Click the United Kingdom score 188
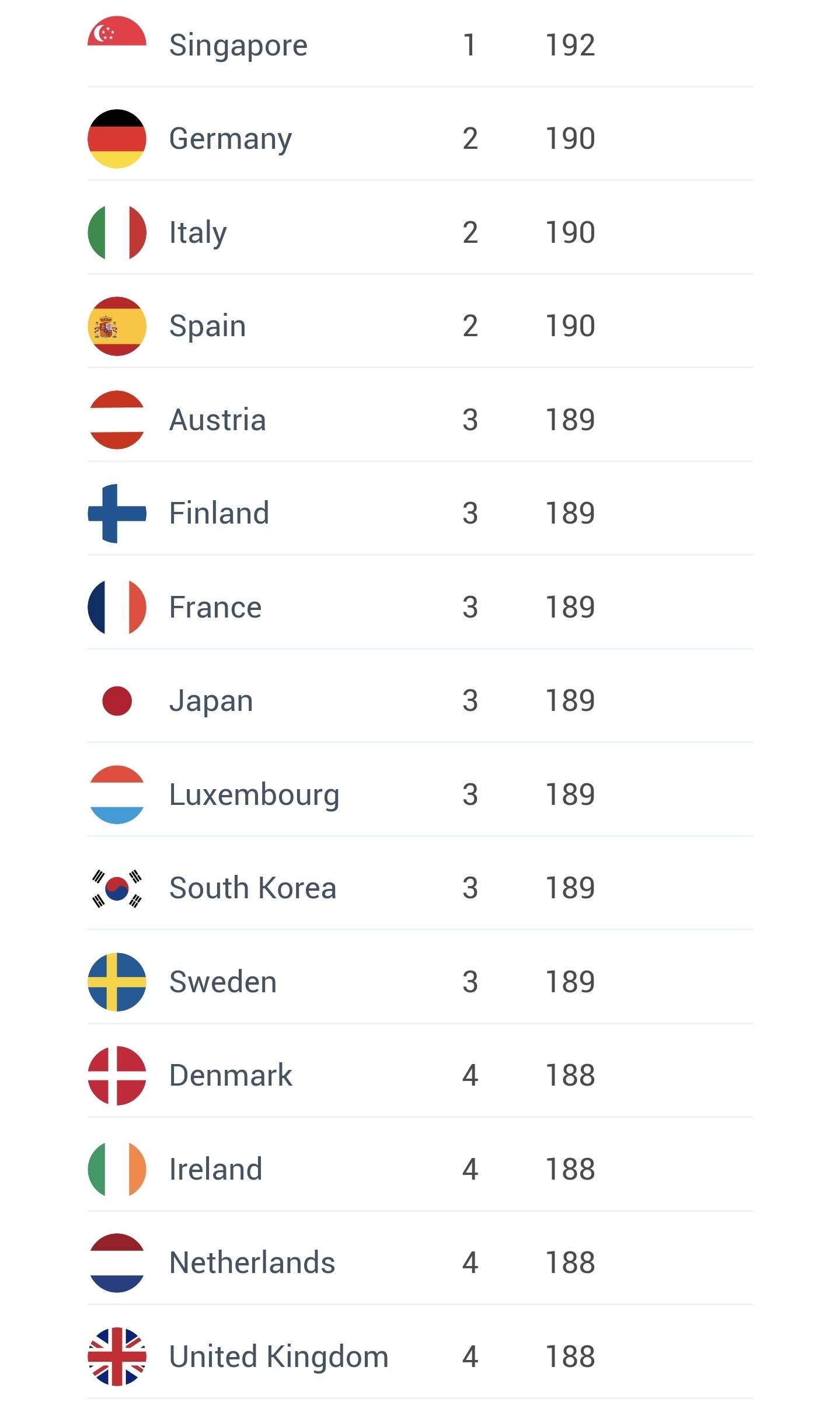Viewport: 840px width, 1402px height. pyautogui.click(x=570, y=1356)
